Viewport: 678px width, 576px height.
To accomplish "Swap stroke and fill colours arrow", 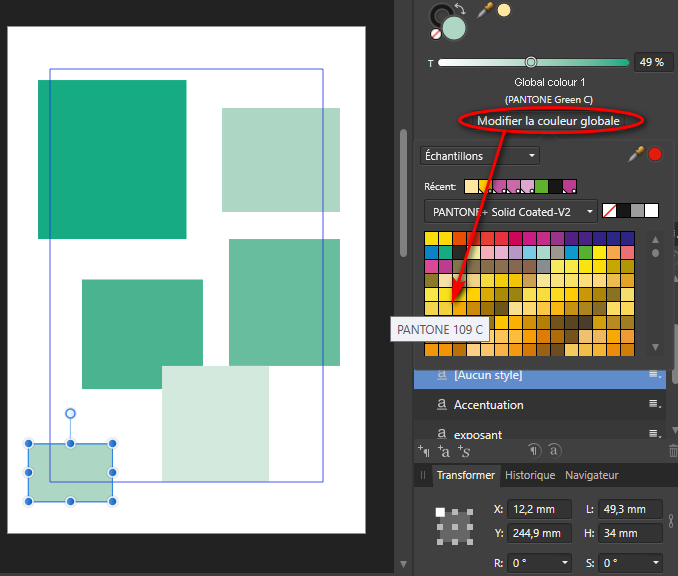I will click(461, 8).
